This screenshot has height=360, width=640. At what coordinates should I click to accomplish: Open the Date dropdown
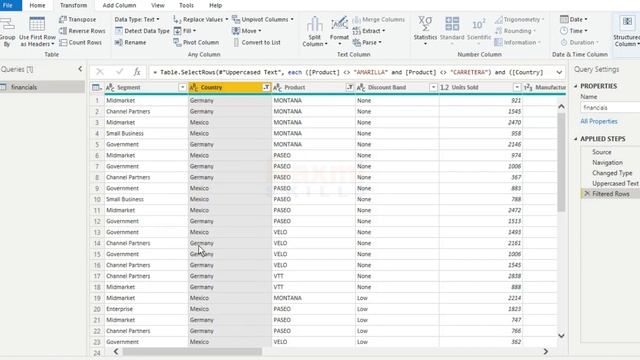(574, 19)
